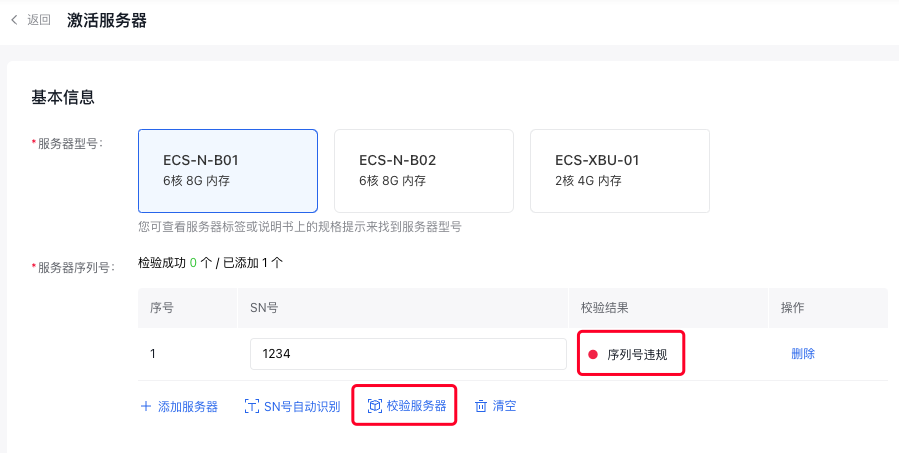Delete row 1 via 删除 link
The image size is (899, 453).
tap(803, 354)
